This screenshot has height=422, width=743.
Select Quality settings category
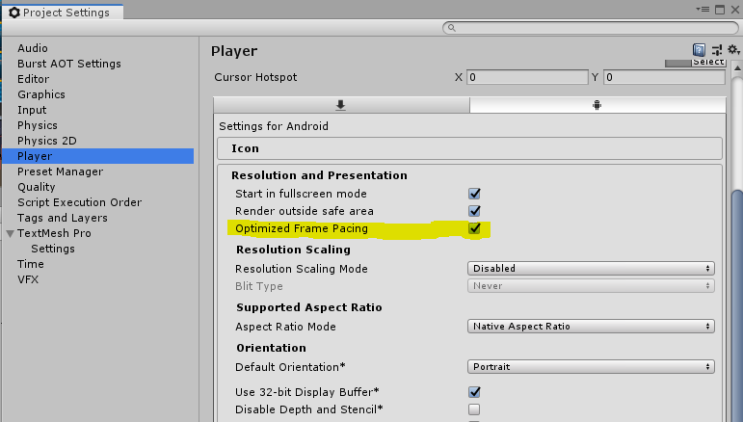tap(36, 187)
